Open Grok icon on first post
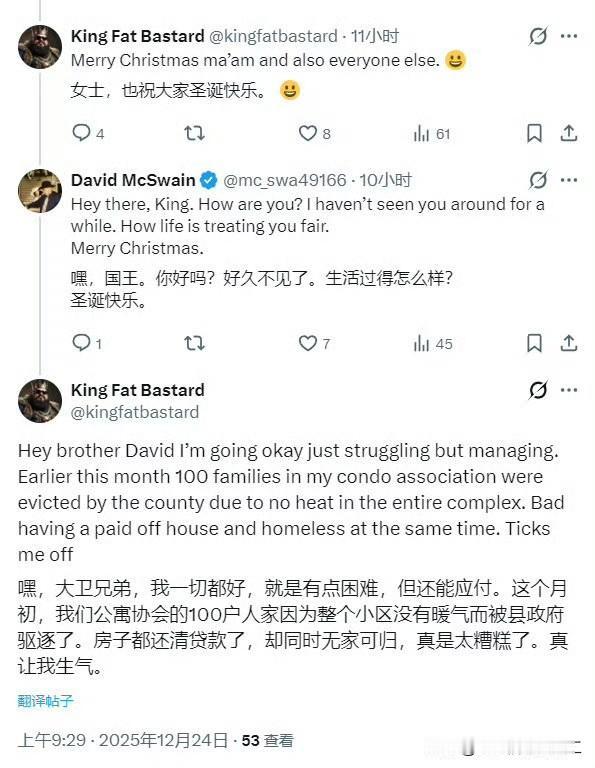The height and width of the screenshot is (768, 595). (x=538, y=36)
